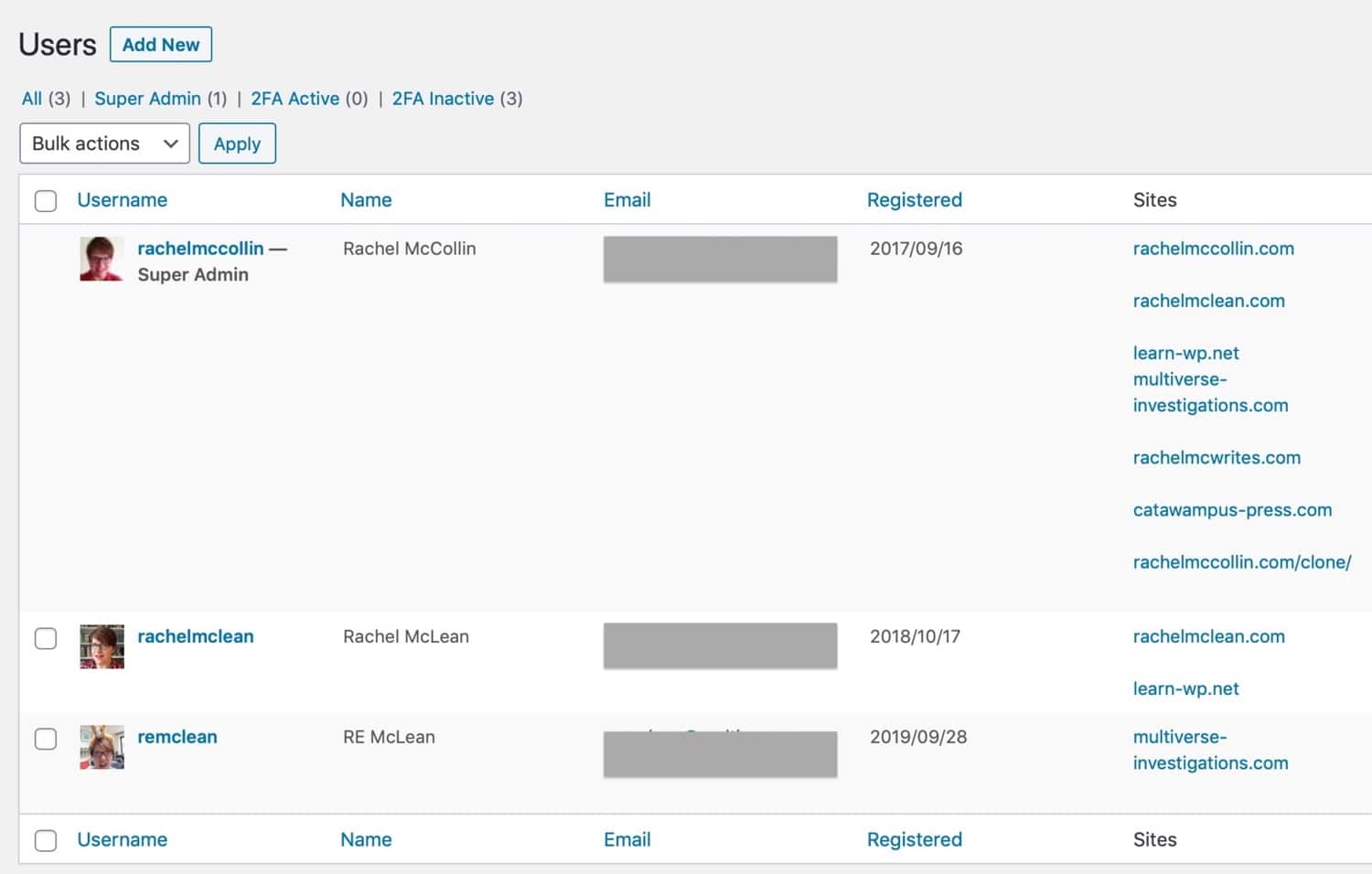Click the remclean user avatar
Viewport: 1372px width, 874px height.
(102, 747)
